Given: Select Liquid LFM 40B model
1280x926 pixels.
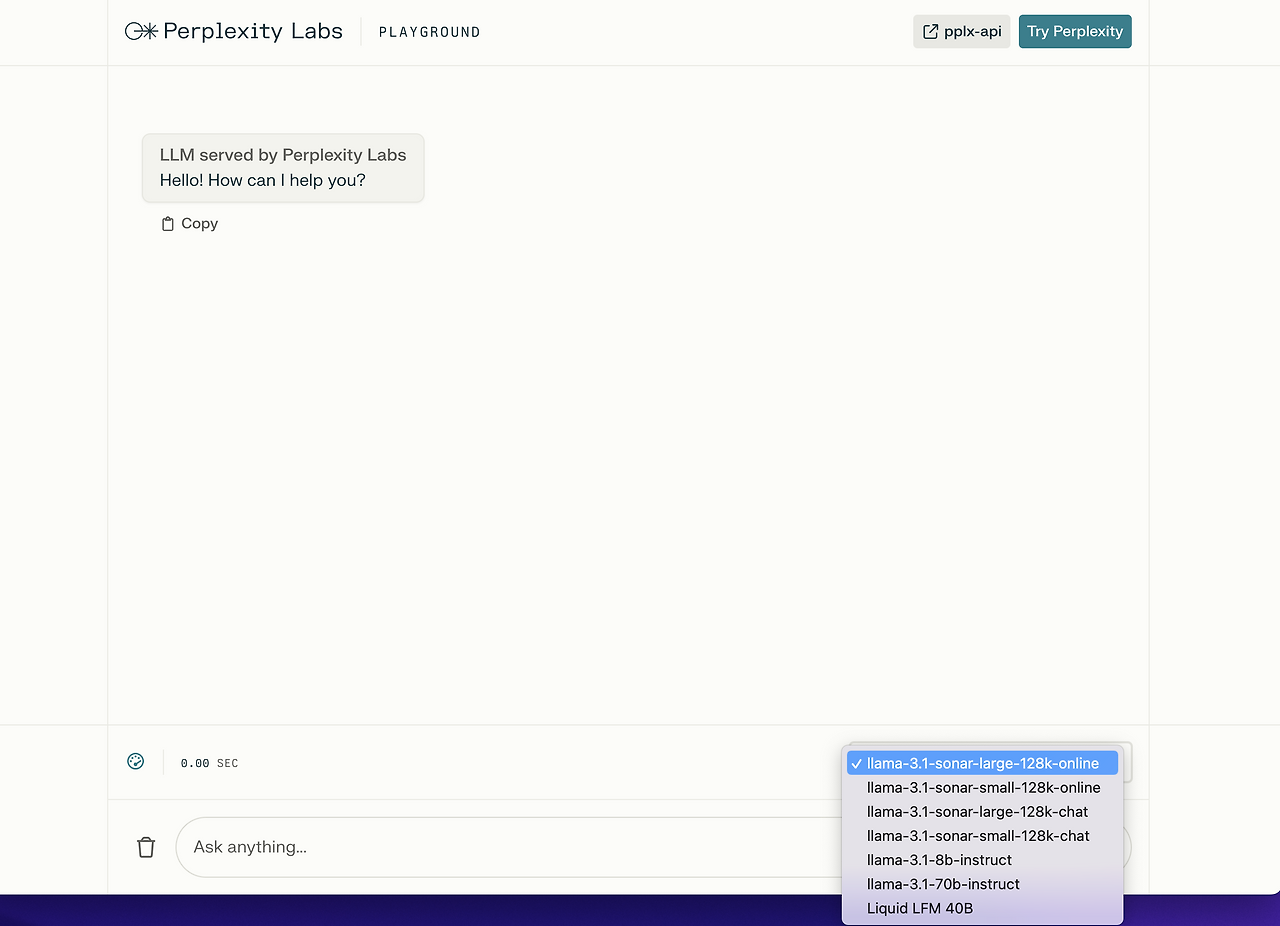Looking at the screenshot, I should tap(982, 908).
